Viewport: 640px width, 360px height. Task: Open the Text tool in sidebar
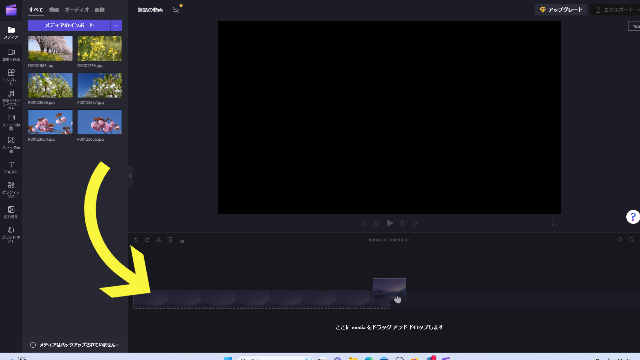[x=11, y=167]
